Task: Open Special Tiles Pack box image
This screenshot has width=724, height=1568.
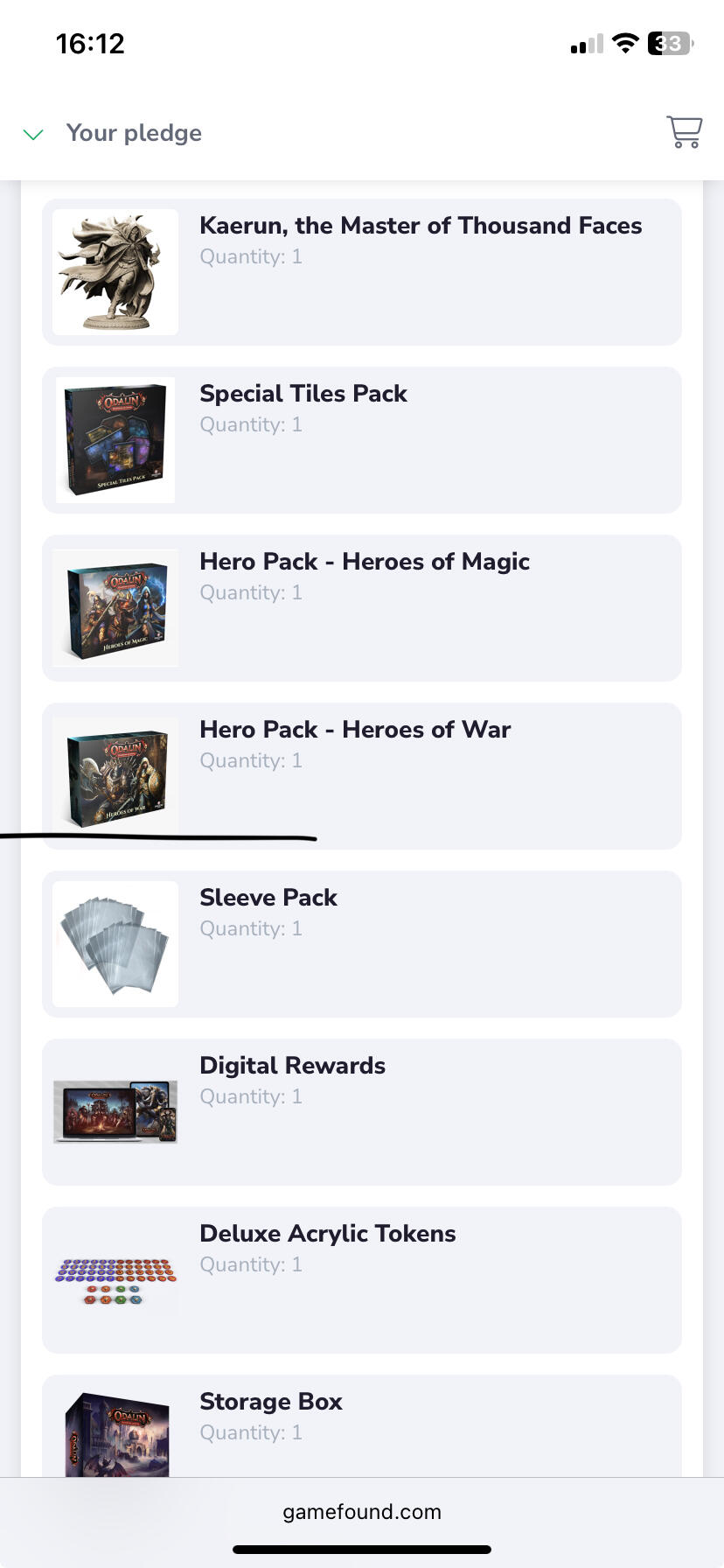Action: pos(115,440)
